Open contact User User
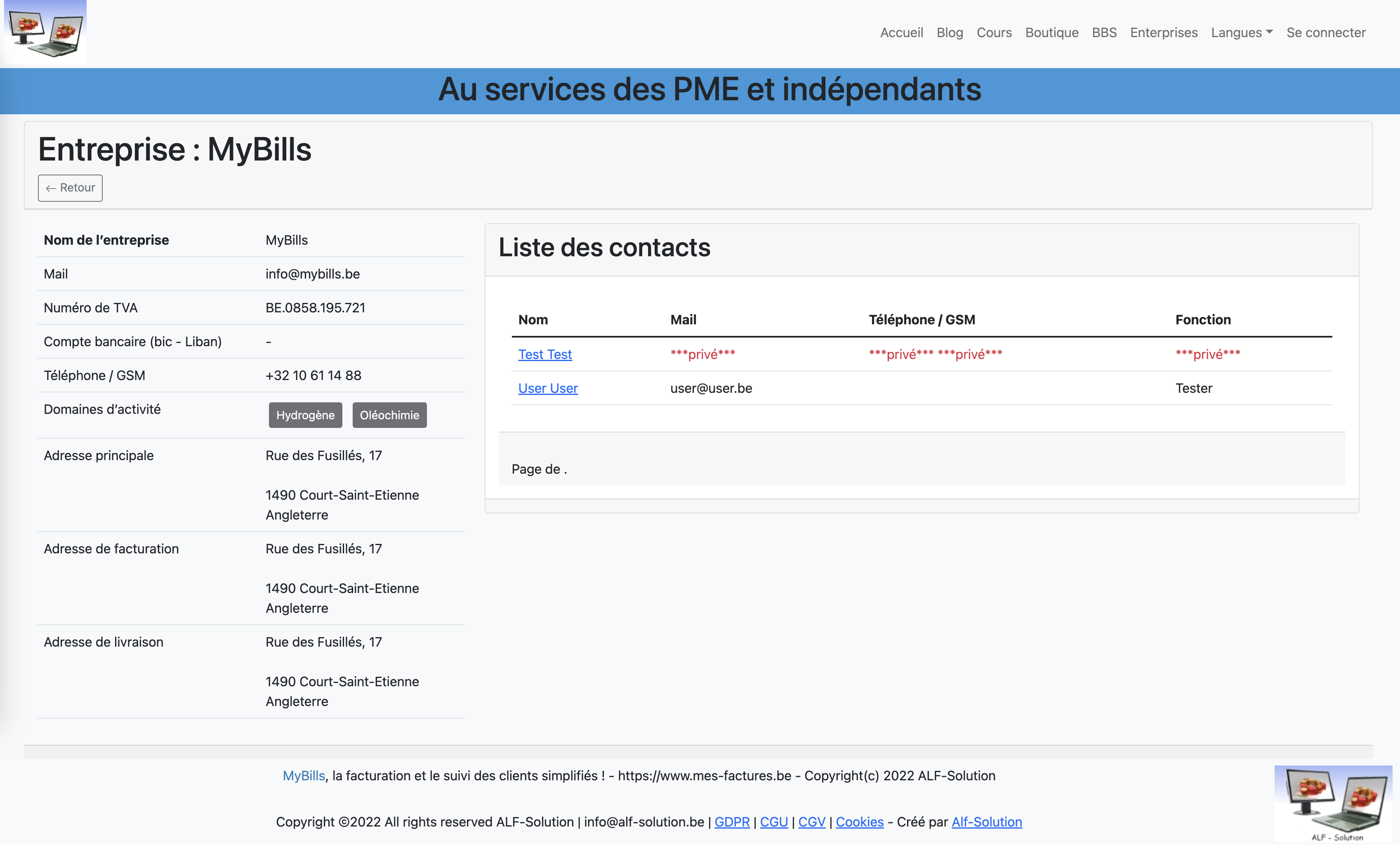The width and height of the screenshot is (1400, 855). coord(548,388)
